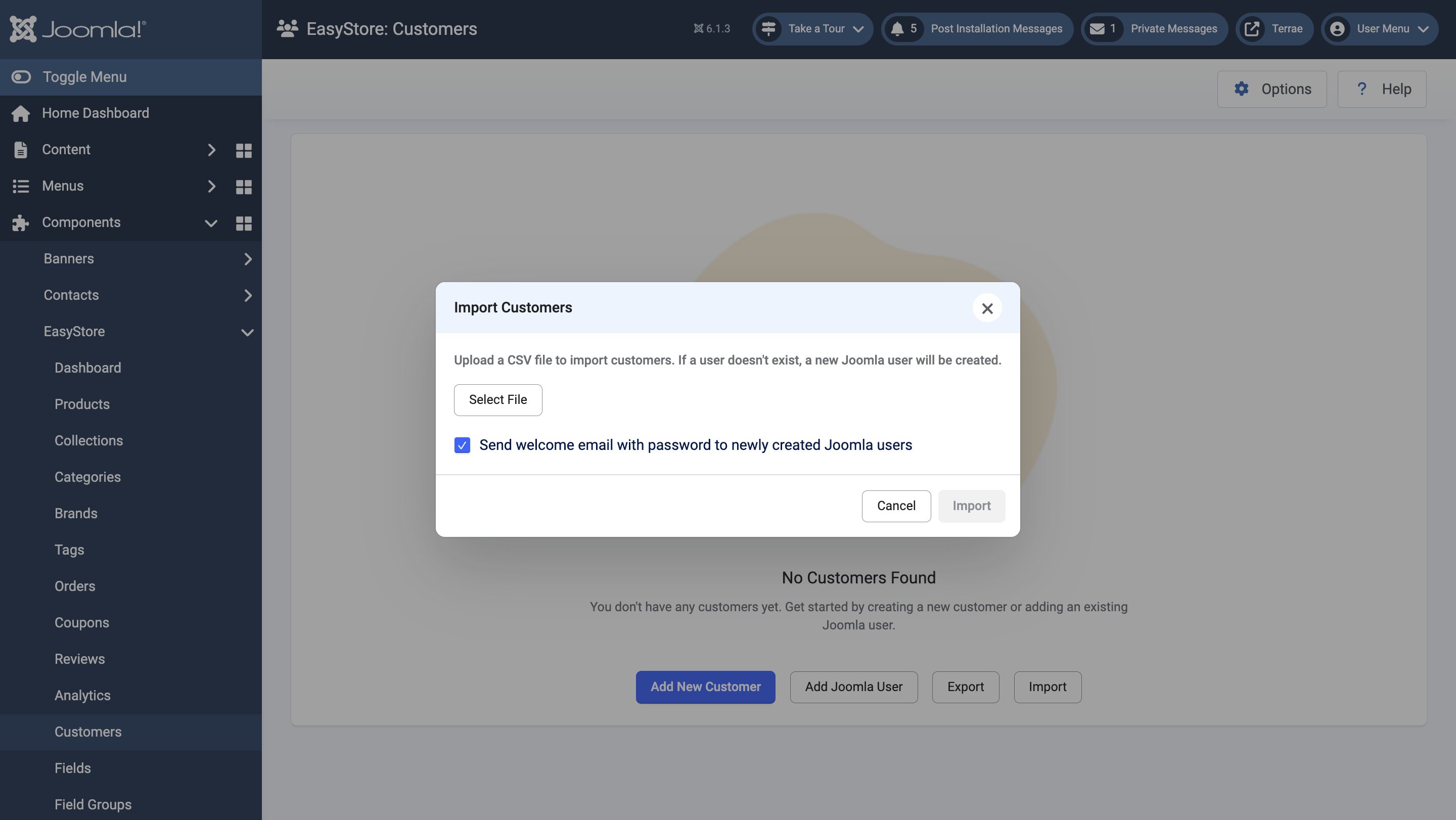Open EasyStore Collections in sidebar

pyautogui.click(x=88, y=441)
